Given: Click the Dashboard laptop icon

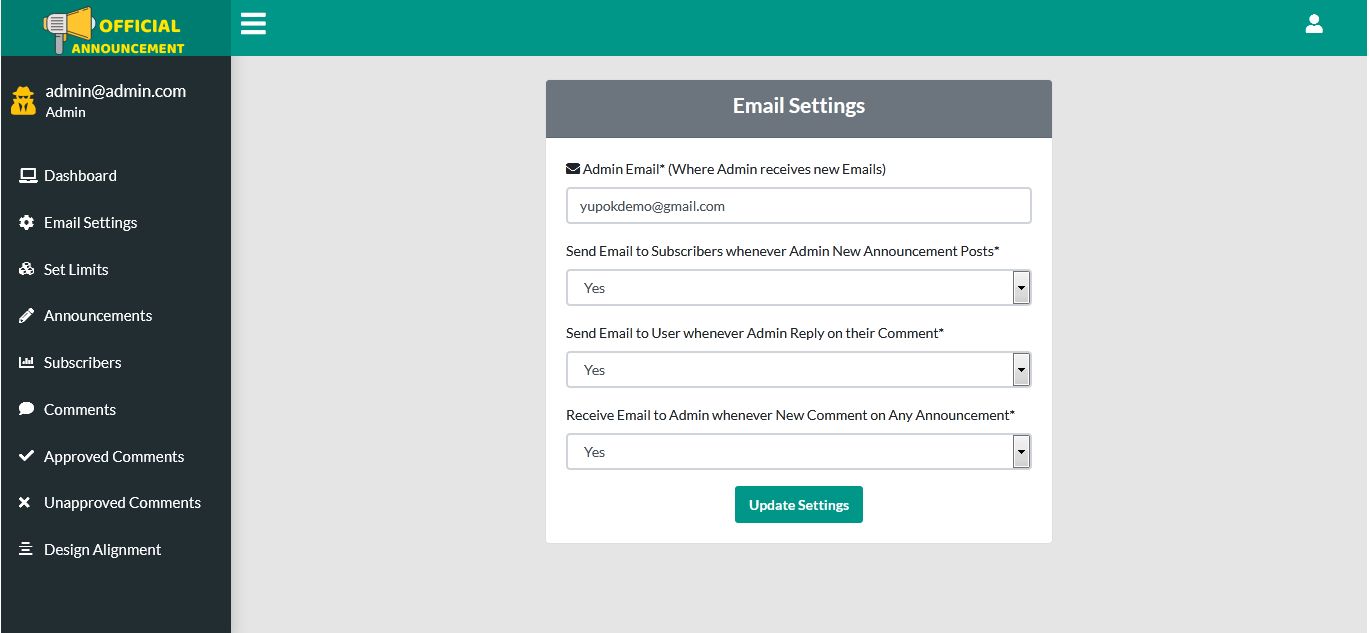Looking at the screenshot, I should pos(27,176).
